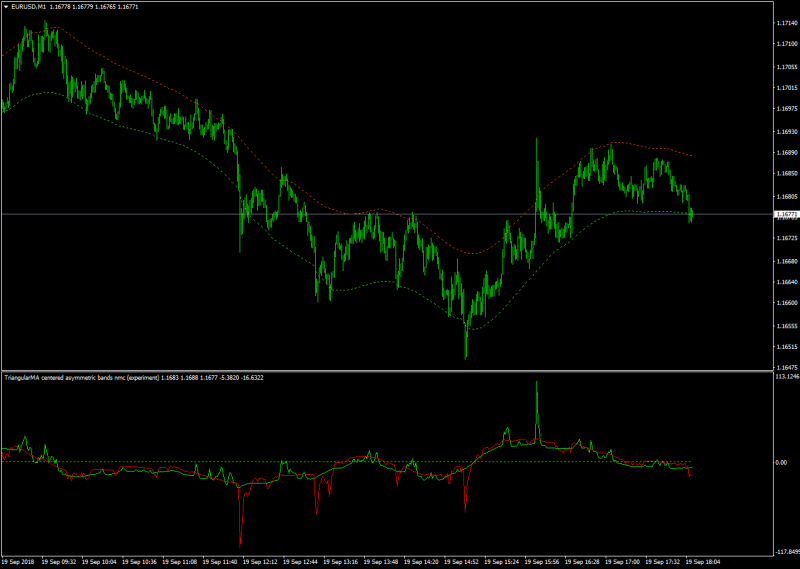Click the 19 Sep 18:04 time label
Screen dimensions: 800x569
pyautogui.click(x=703, y=562)
